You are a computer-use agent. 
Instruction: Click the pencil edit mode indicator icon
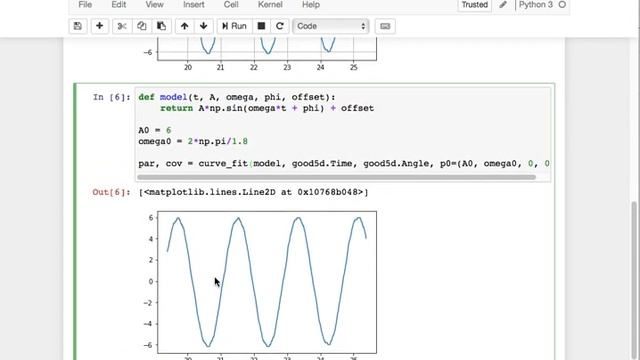(503, 5)
